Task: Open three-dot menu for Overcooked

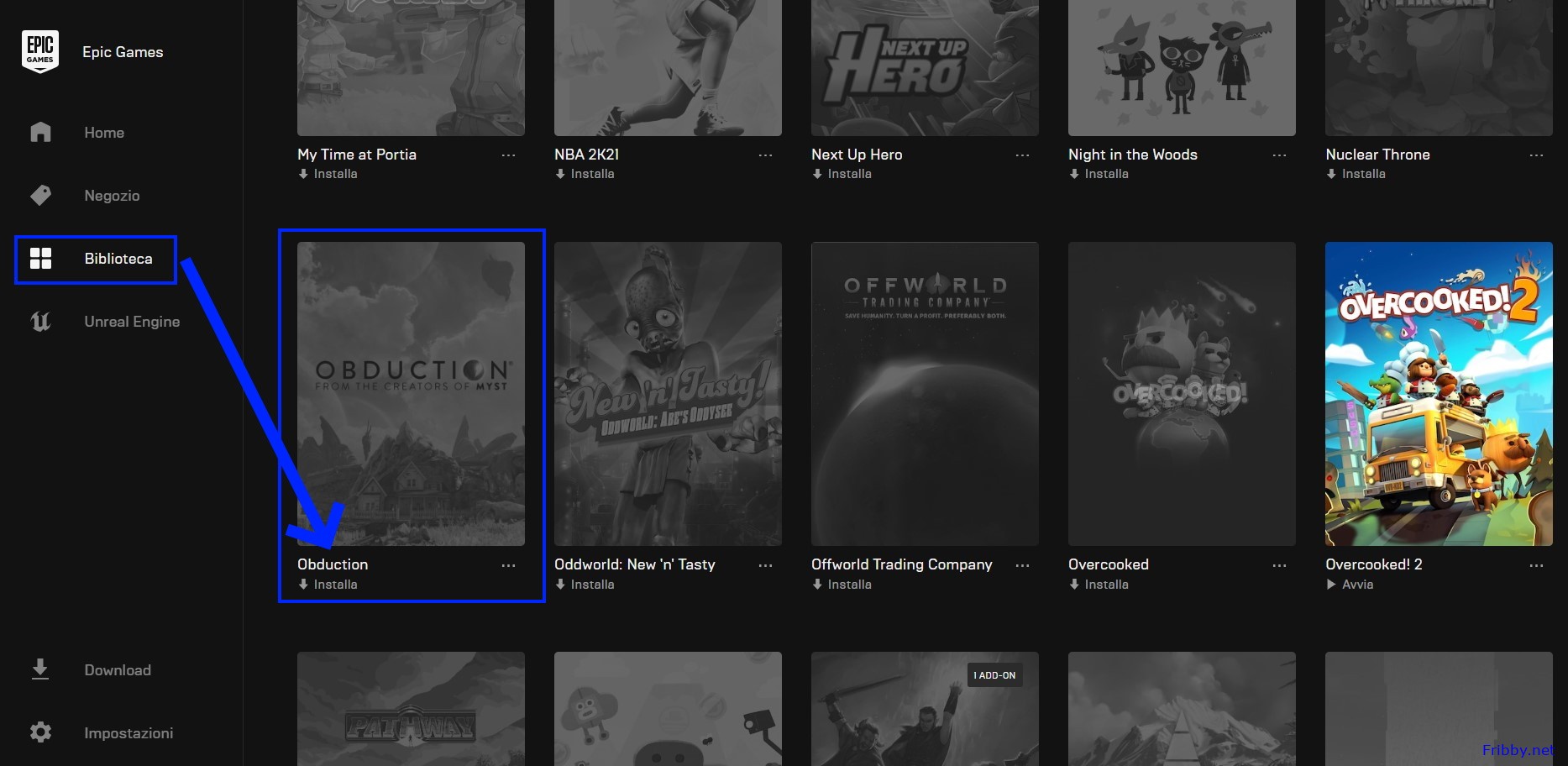Action: coord(1279,565)
